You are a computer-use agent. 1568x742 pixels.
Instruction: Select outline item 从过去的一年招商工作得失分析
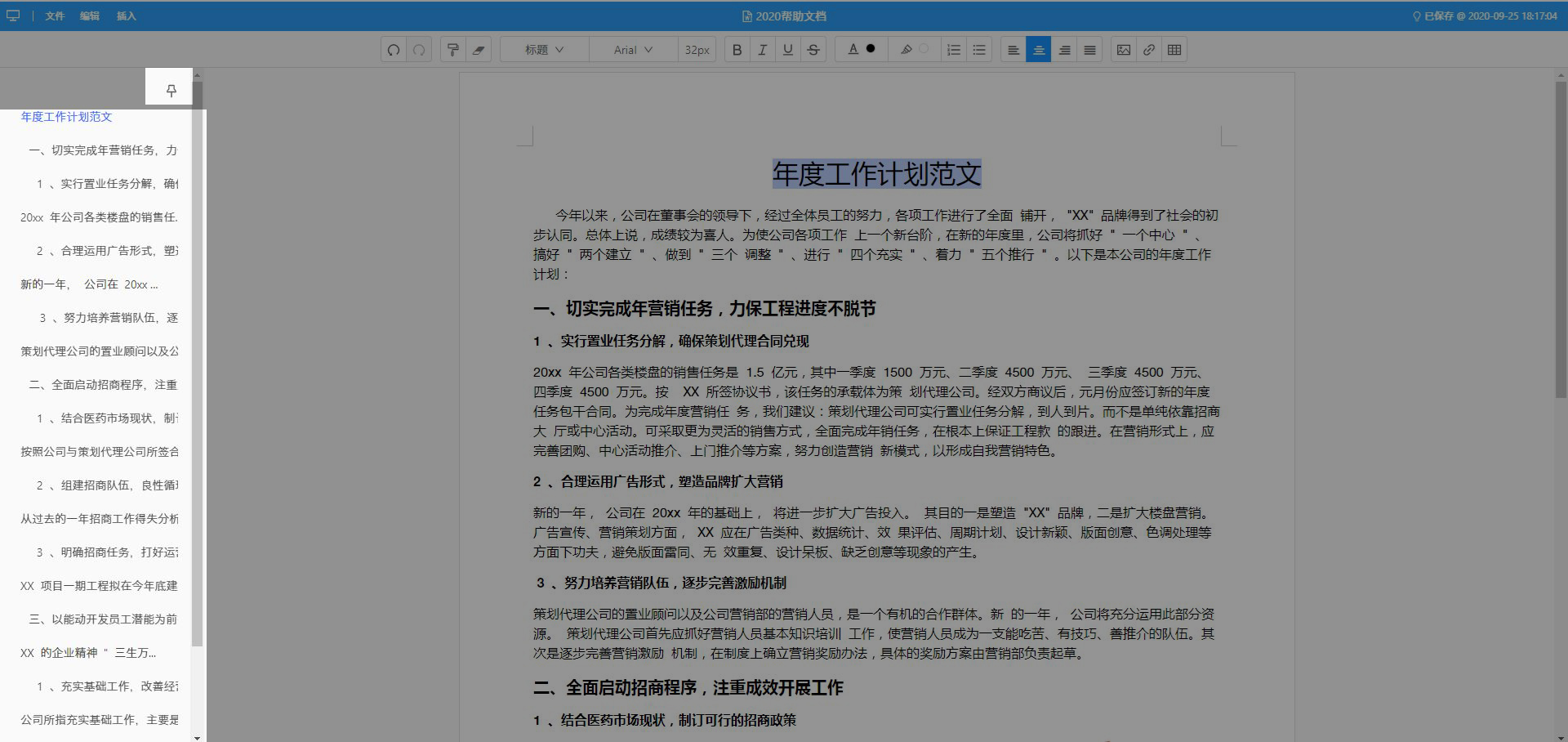pyautogui.click(x=100, y=519)
